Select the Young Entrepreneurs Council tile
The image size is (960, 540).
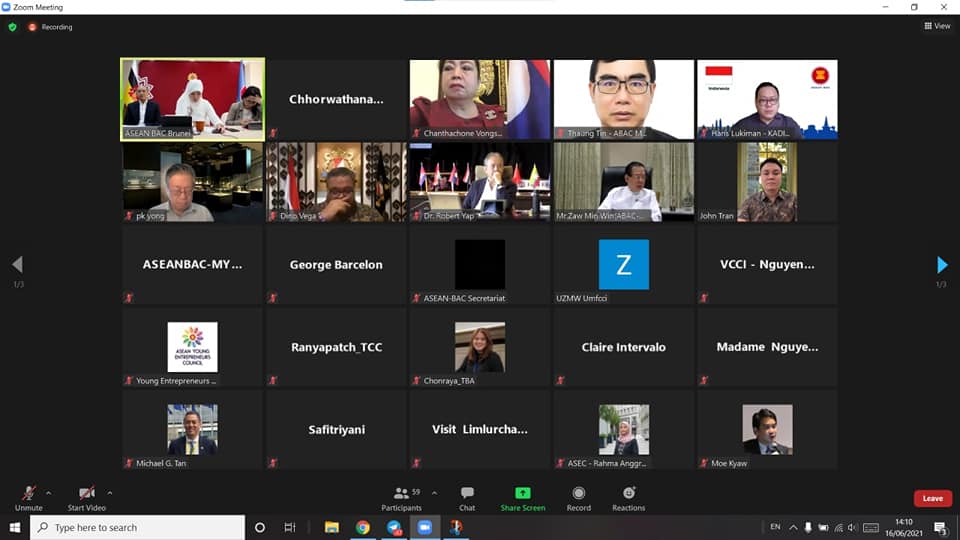click(193, 347)
